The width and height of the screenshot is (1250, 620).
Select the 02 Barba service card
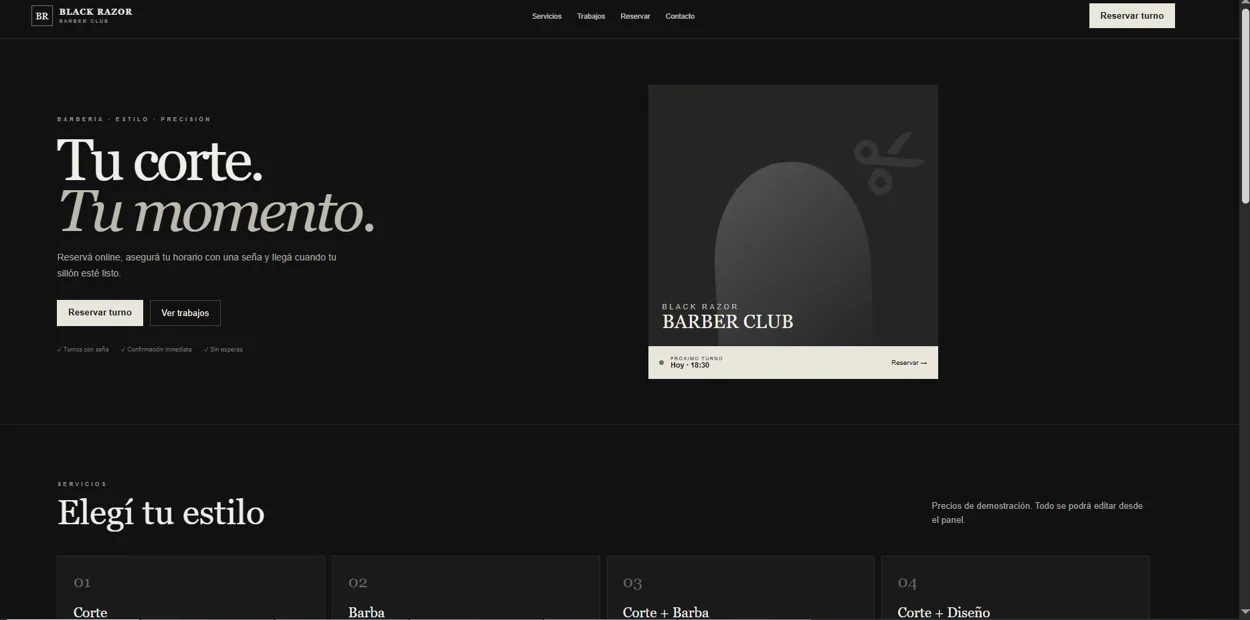coord(466,588)
